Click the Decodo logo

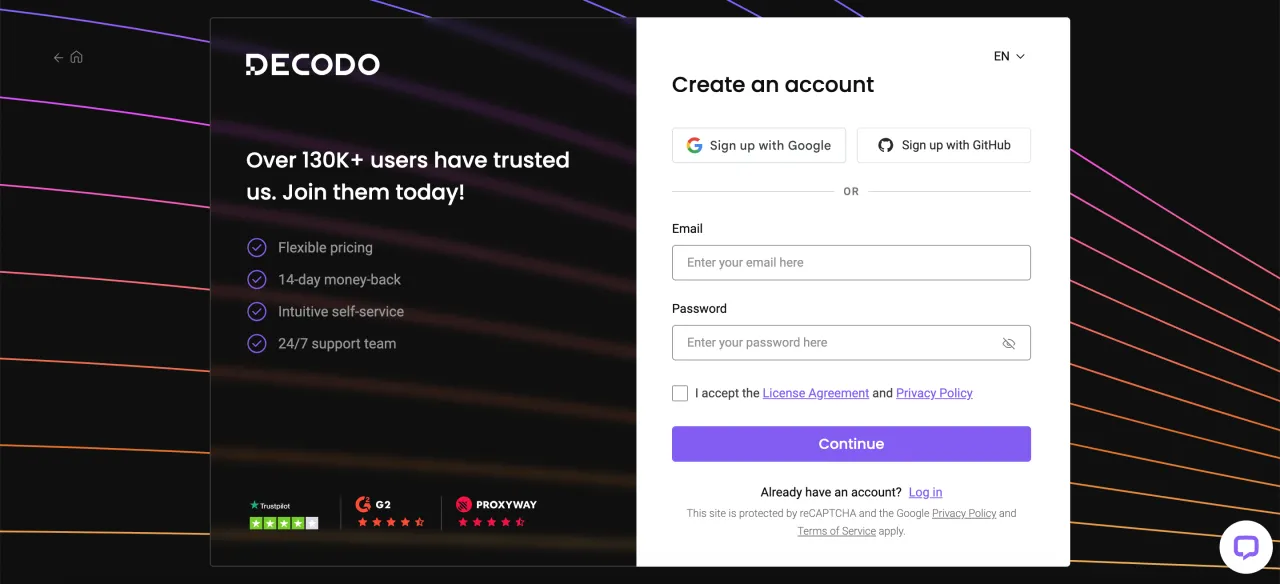click(x=312, y=65)
